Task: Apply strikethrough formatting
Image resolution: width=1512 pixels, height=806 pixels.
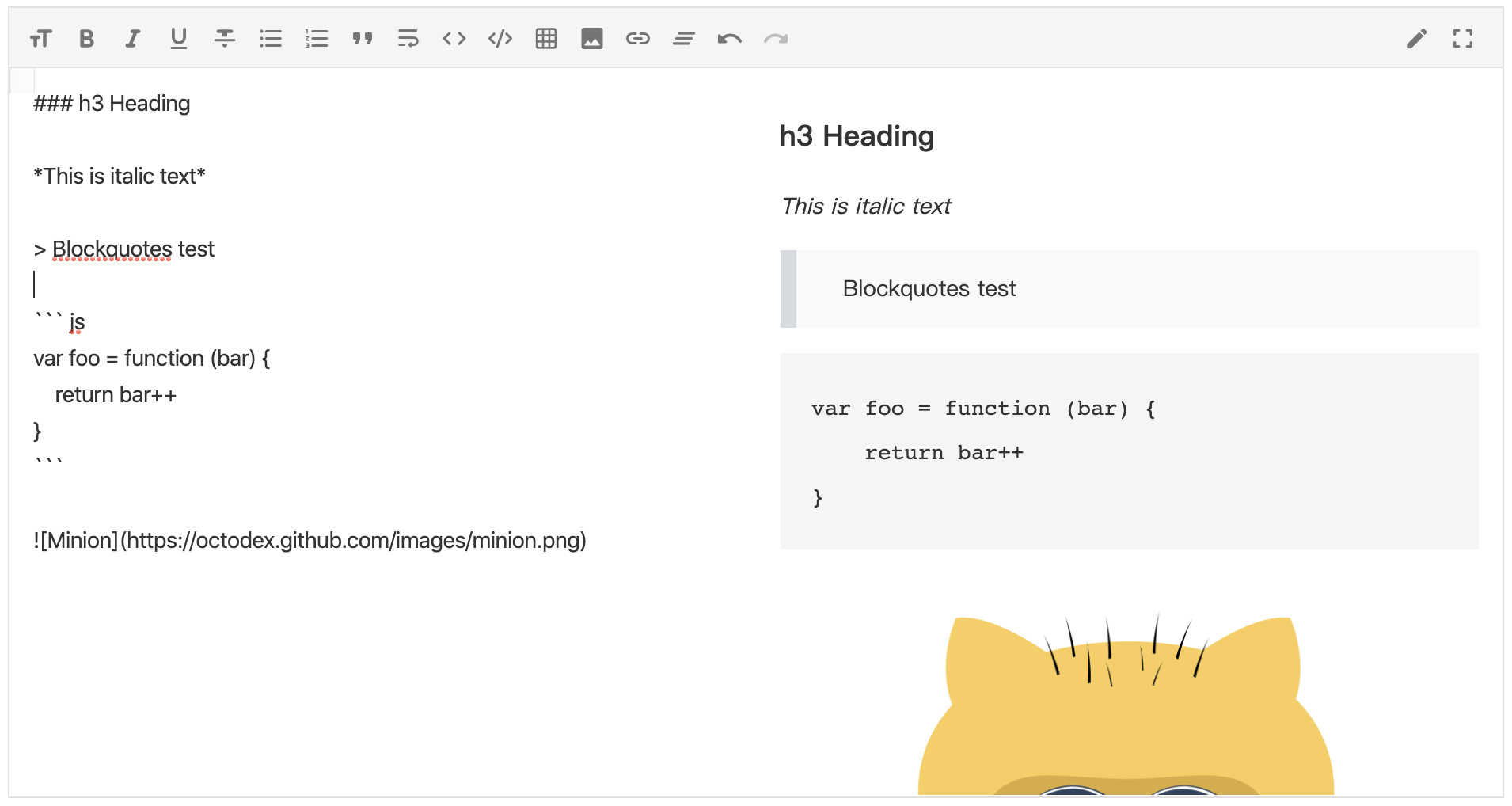Action: coord(225,38)
